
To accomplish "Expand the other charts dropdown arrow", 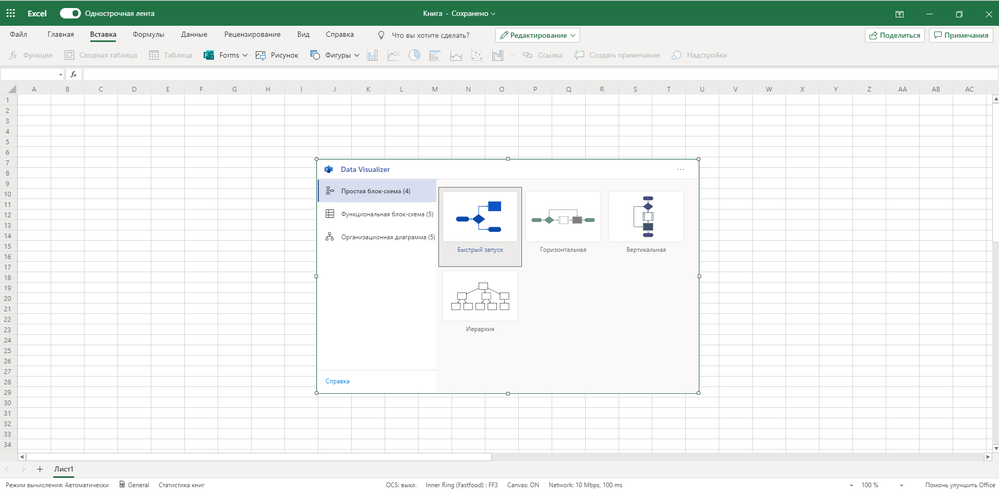I will pyautogui.click(x=513, y=55).
